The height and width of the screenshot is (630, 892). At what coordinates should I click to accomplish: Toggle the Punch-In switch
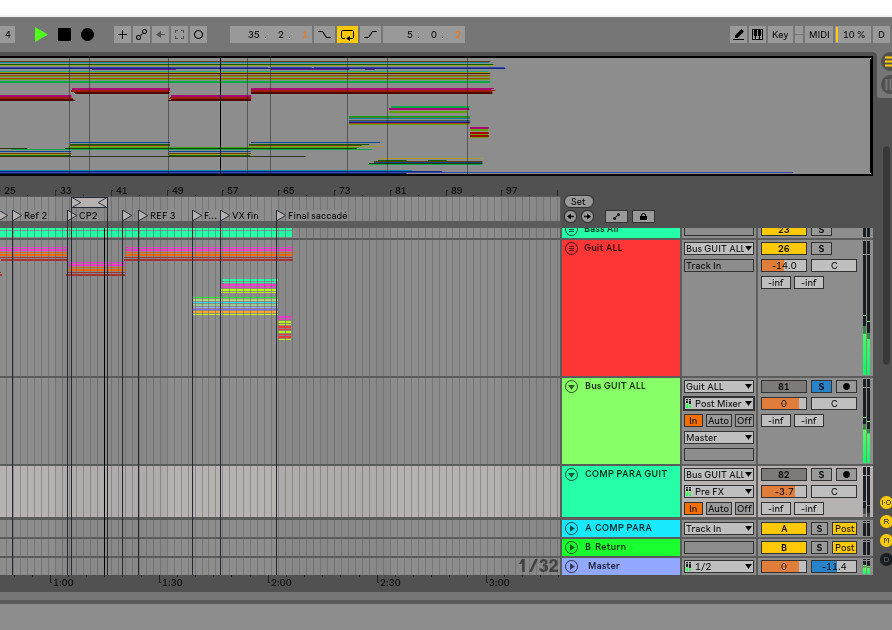(324, 35)
